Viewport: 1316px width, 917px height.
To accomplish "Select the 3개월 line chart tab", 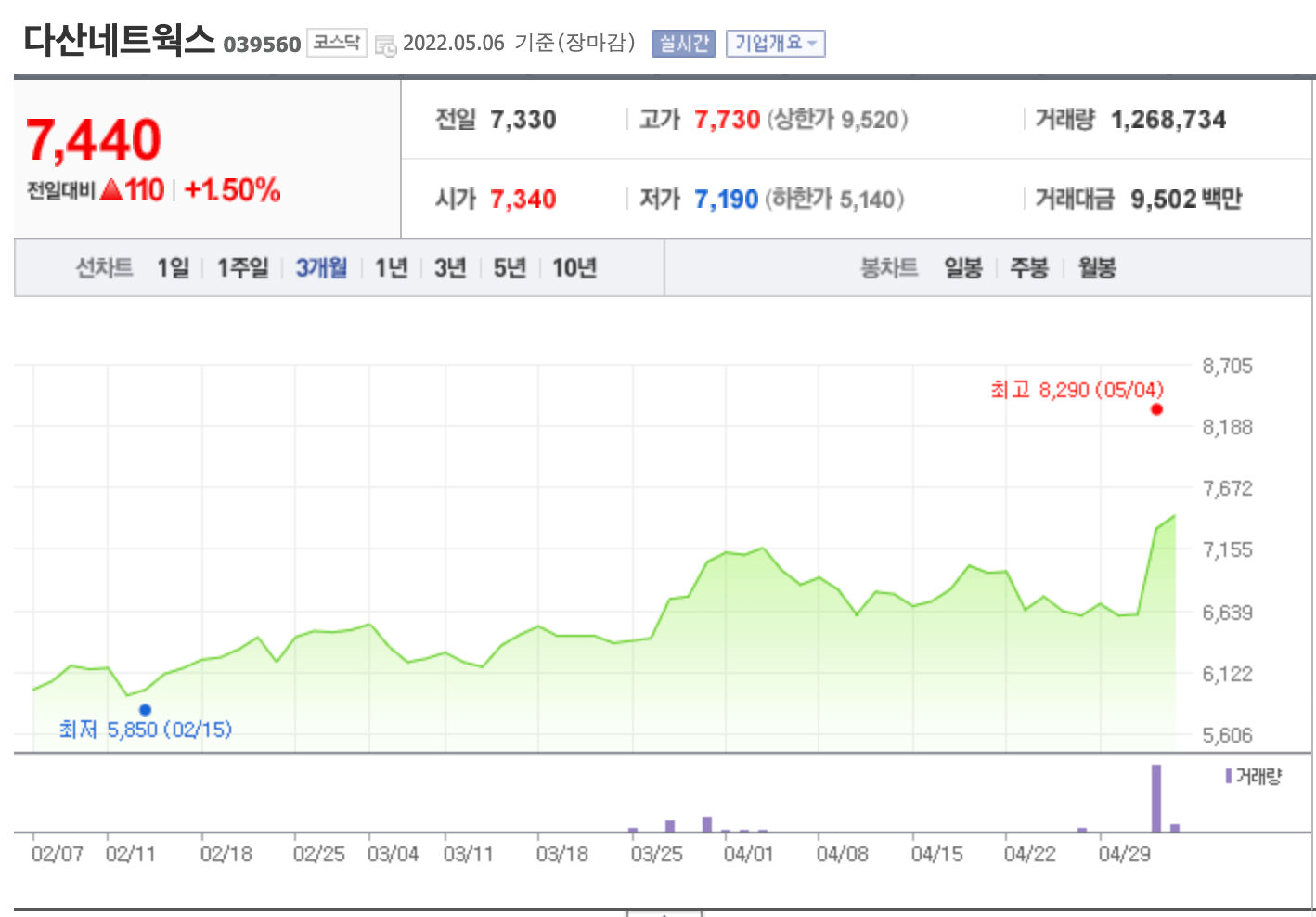I will (322, 268).
